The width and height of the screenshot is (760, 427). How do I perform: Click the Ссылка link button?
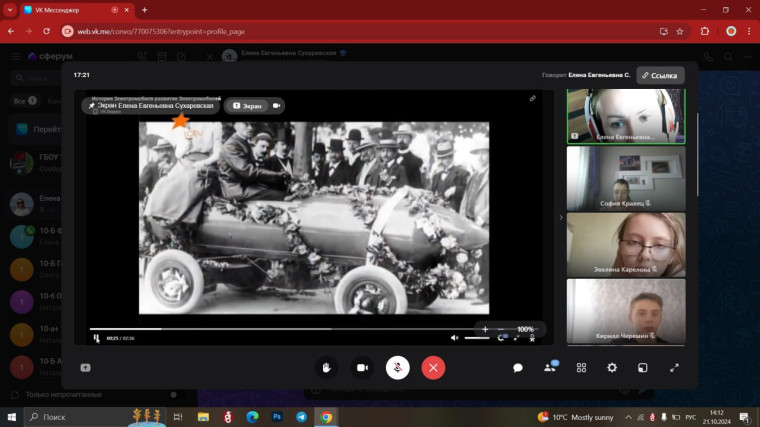[x=660, y=76]
